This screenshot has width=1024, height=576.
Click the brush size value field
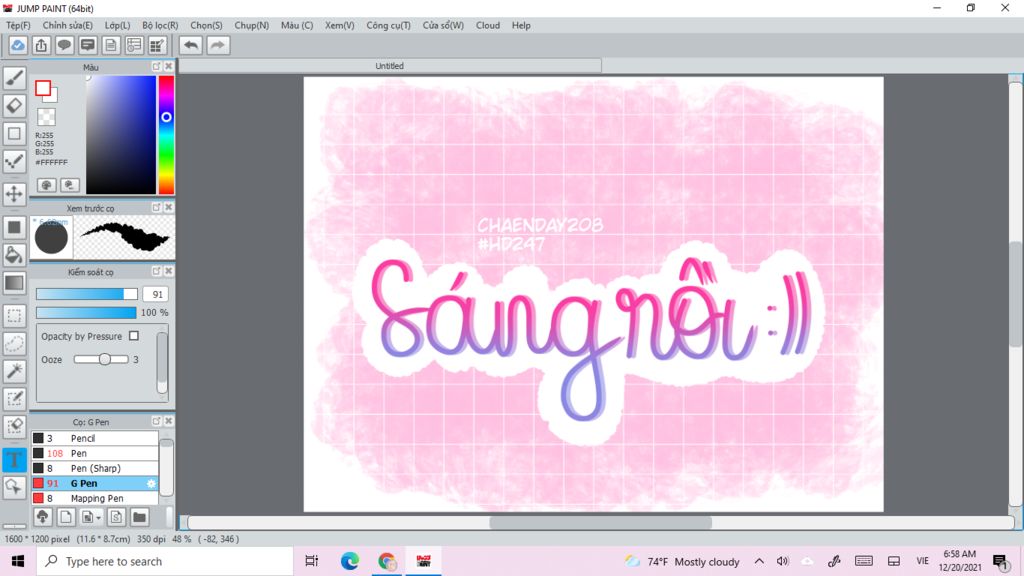point(156,294)
